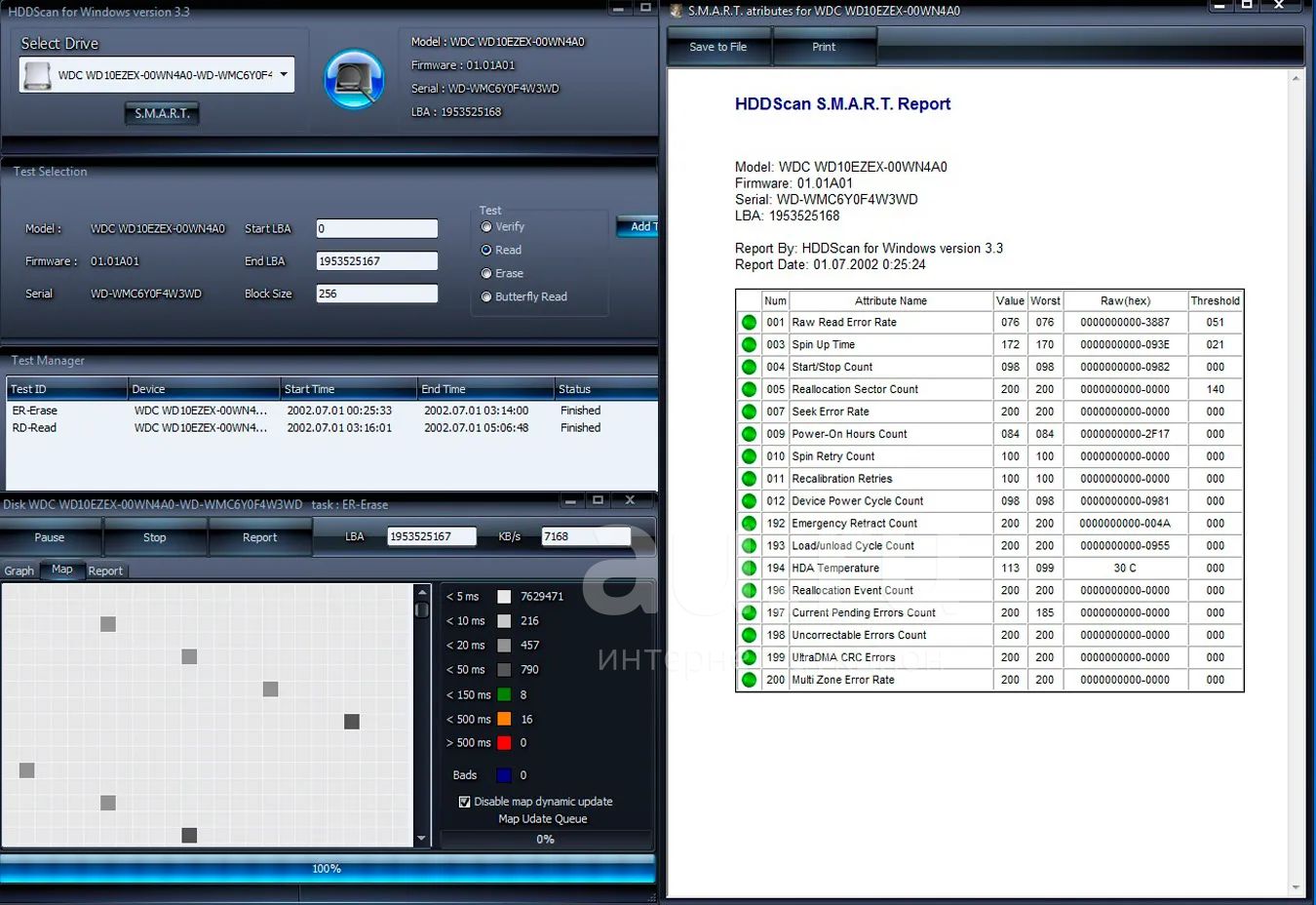Click green status icon for Raw Read Error Rate
The image size is (1316, 905).
[x=749, y=323]
